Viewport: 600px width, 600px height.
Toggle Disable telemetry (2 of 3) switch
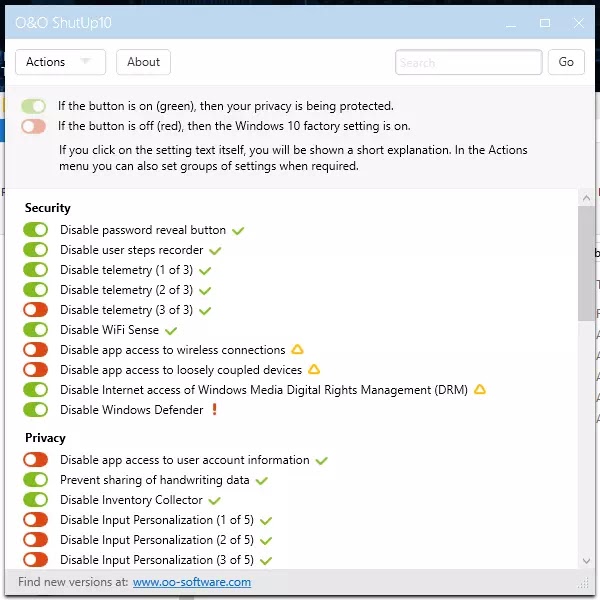36,290
